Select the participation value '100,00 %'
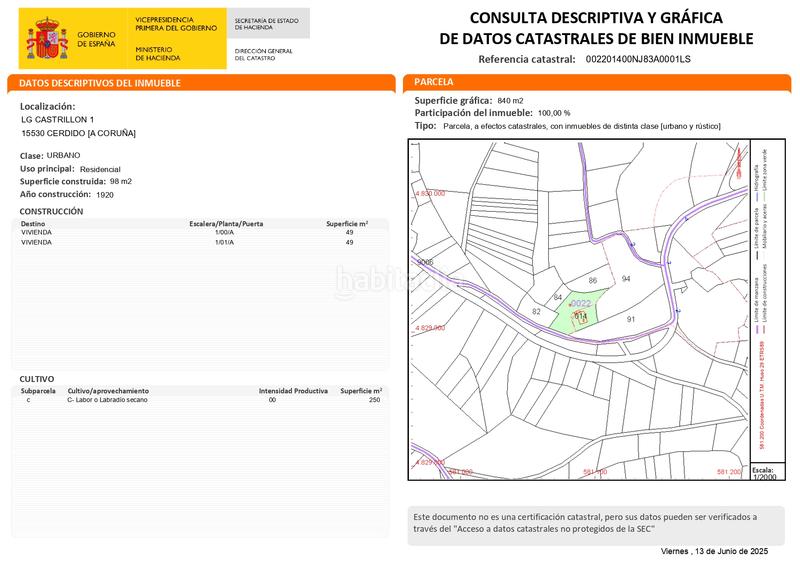This screenshot has height=565, width=800. click(x=554, y=113)
